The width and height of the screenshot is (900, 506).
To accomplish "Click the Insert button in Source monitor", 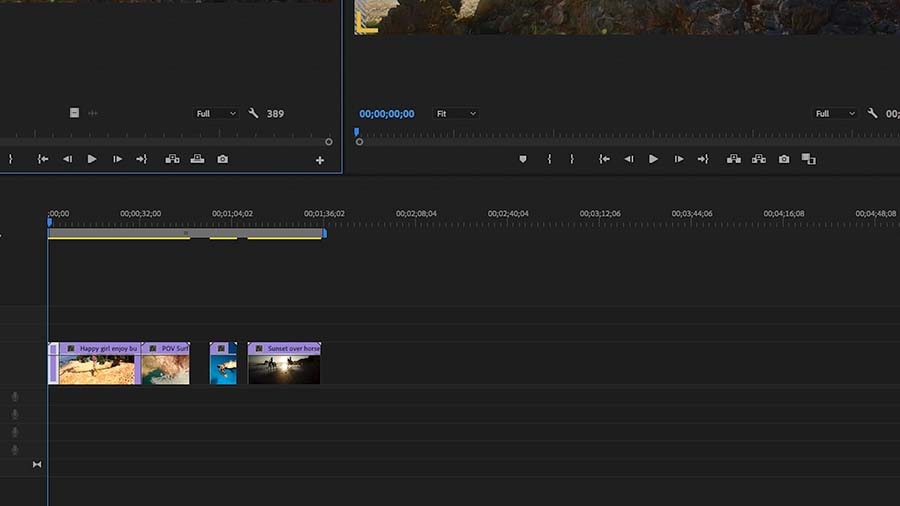I will pyautogui.click(x=172, y=159).
